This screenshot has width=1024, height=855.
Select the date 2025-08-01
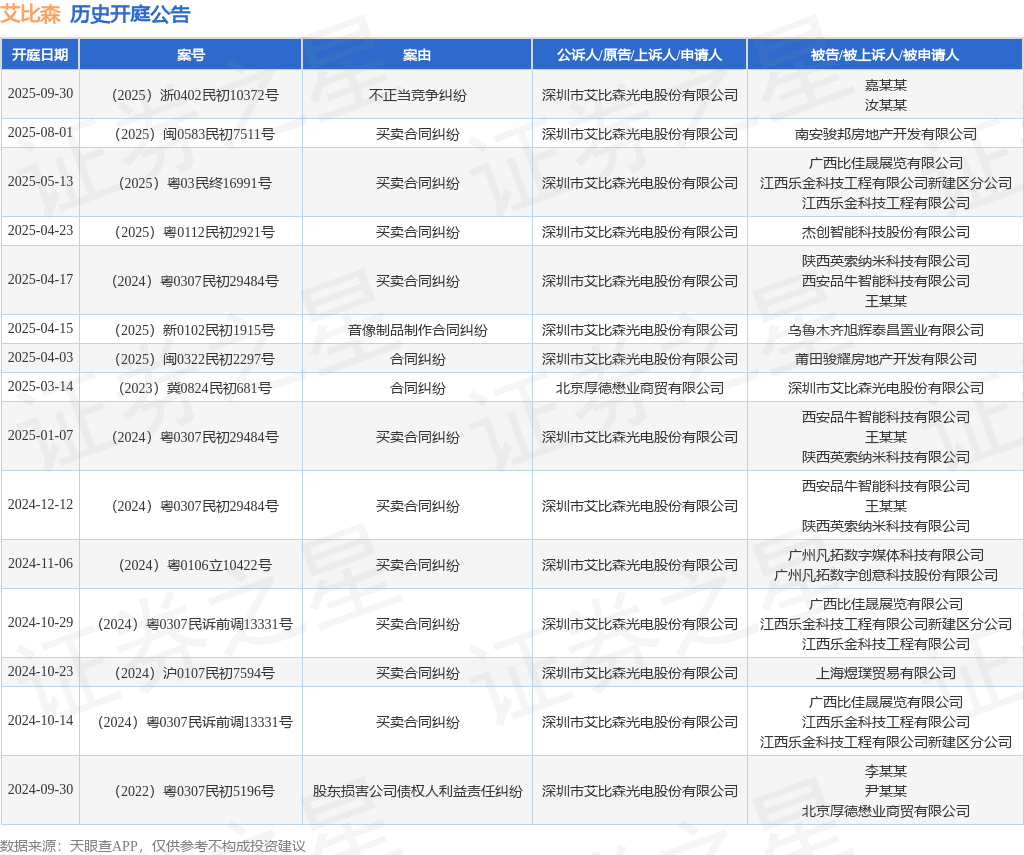40,133
